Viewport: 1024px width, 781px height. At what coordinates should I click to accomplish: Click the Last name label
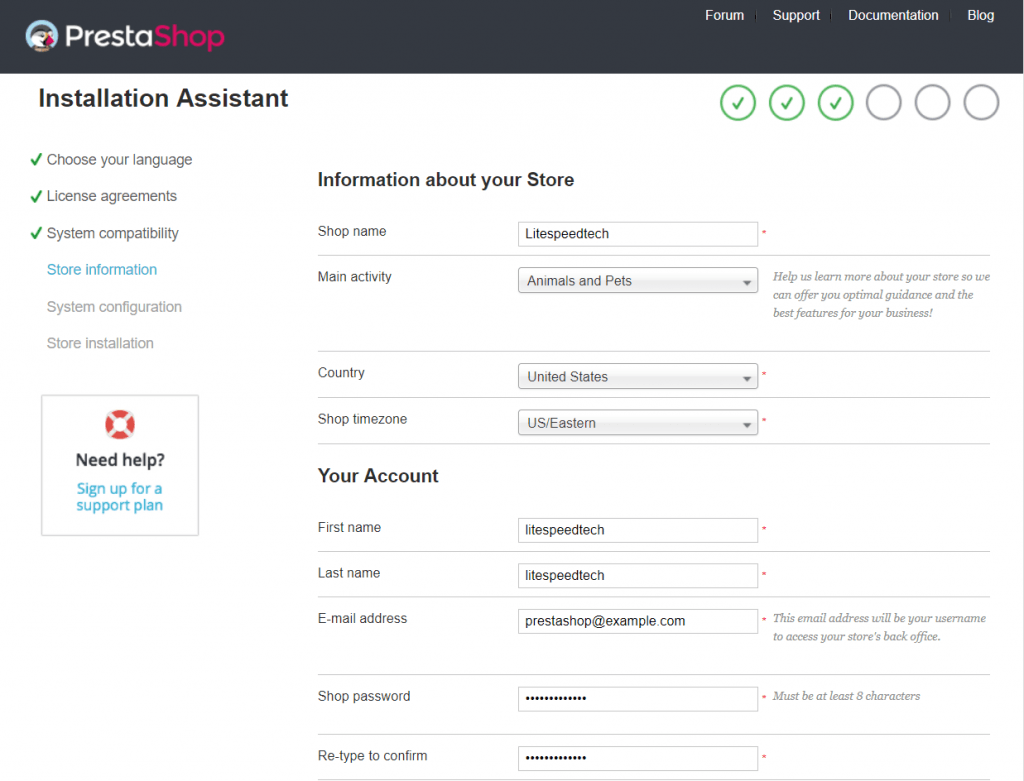349,573
